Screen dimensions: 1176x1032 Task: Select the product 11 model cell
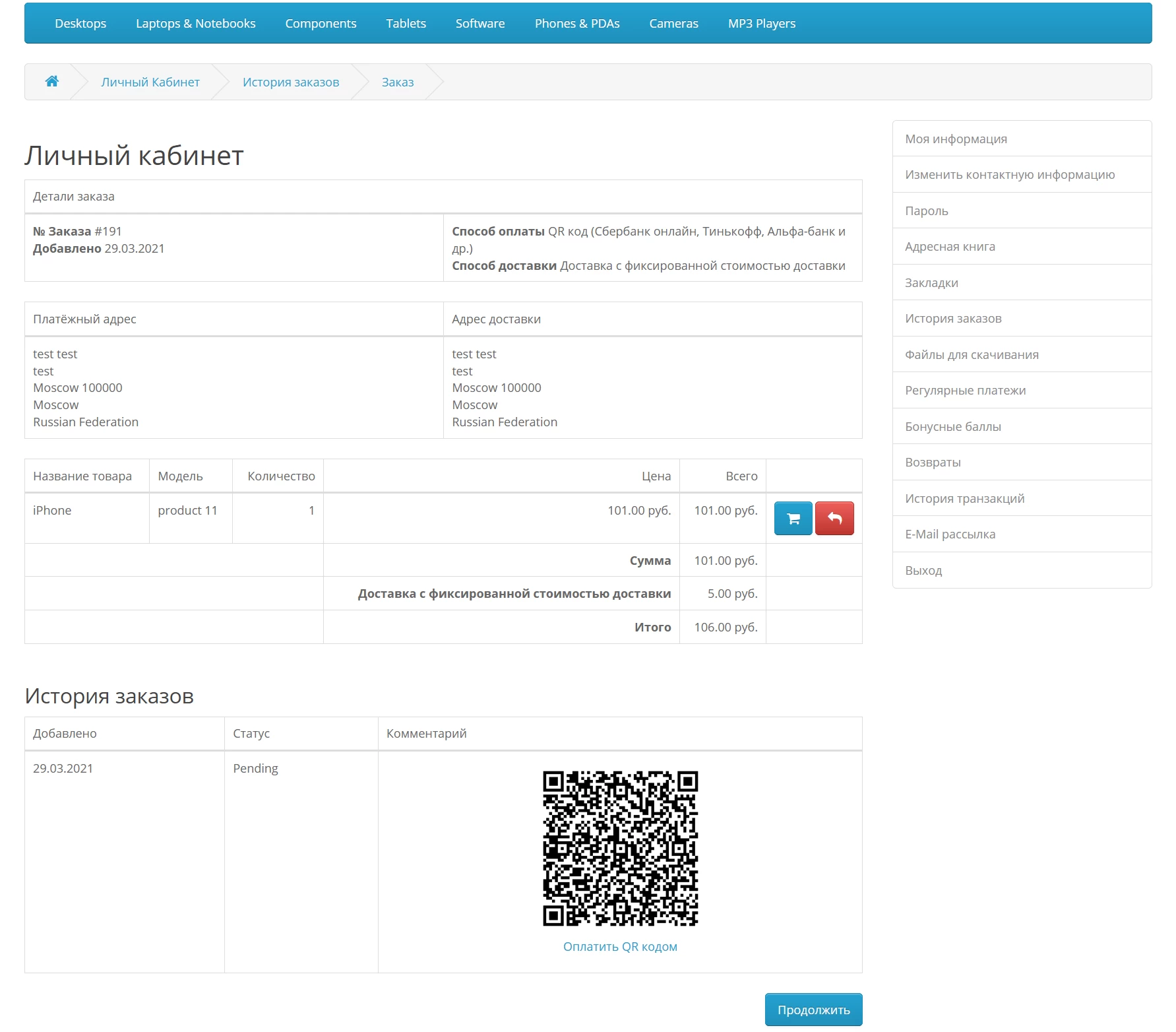[191, 518]
